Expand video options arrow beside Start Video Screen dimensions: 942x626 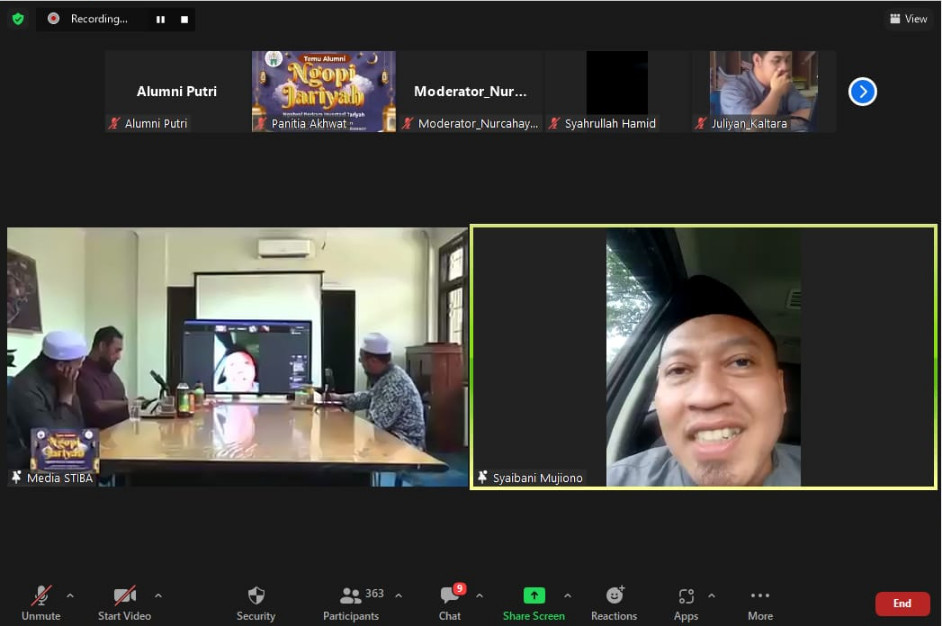[158, 596]
